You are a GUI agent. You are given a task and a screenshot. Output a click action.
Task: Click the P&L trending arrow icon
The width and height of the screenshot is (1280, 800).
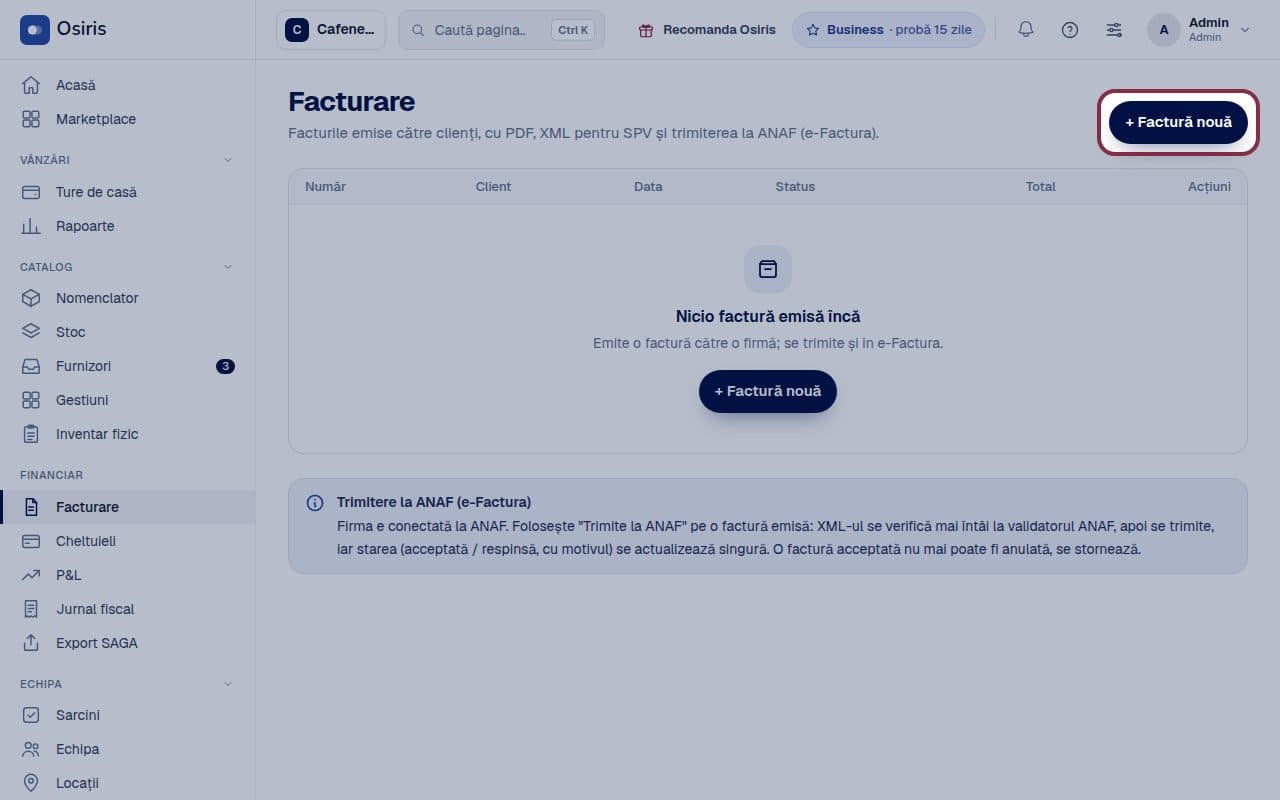(31, 575)
